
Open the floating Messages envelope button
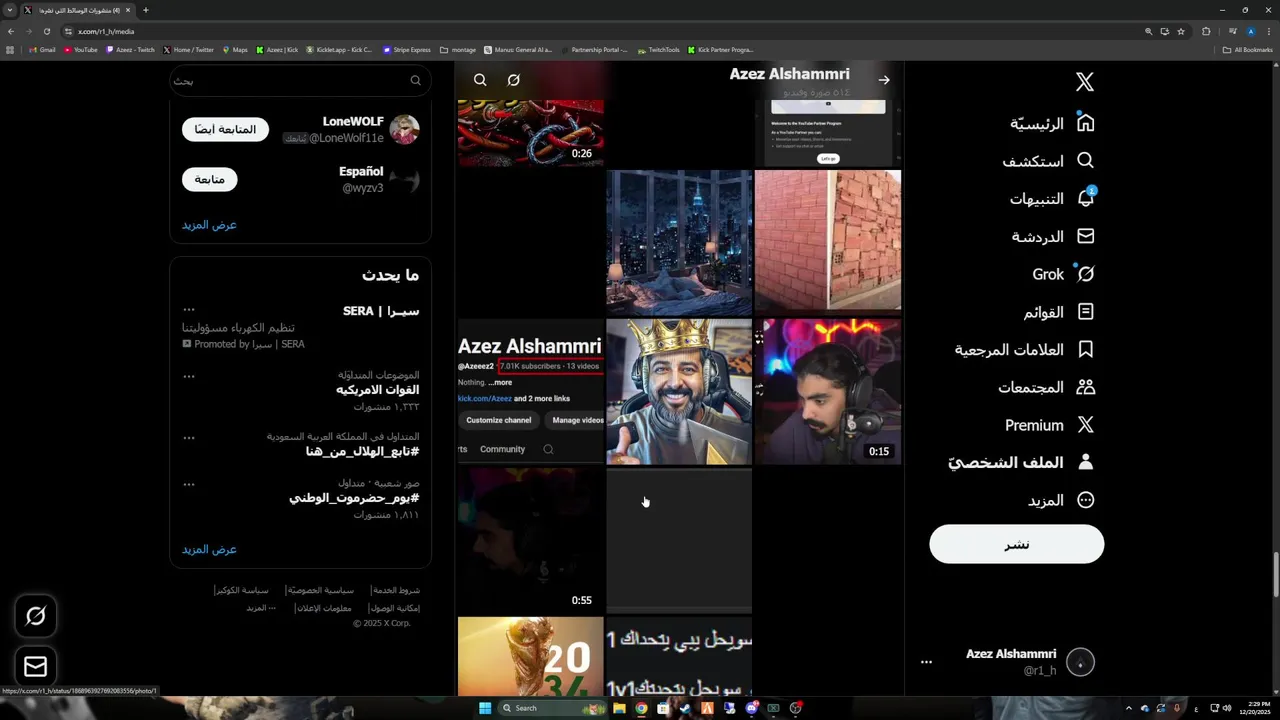click(x=36, y=666)
